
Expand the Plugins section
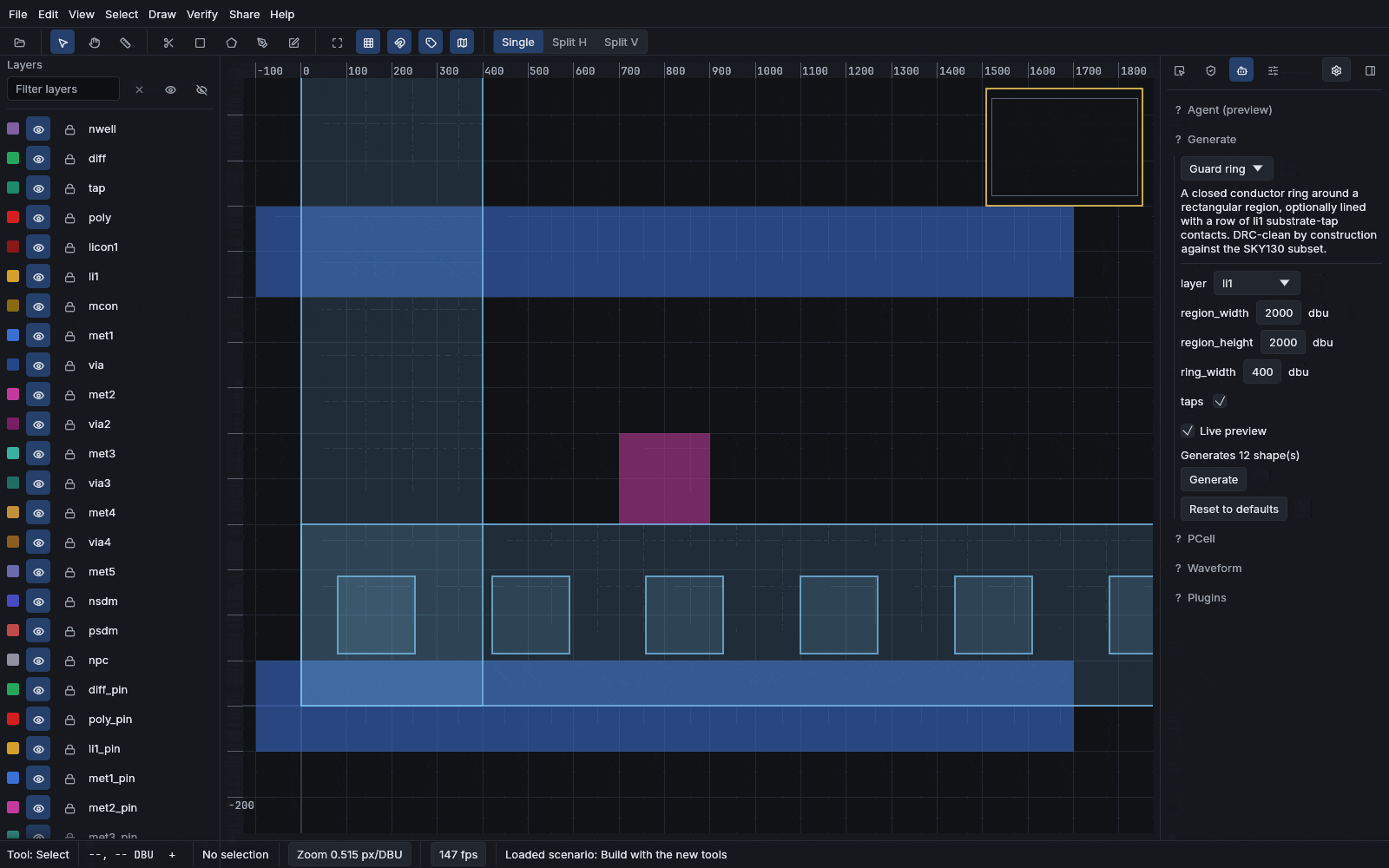[1207, 598]
